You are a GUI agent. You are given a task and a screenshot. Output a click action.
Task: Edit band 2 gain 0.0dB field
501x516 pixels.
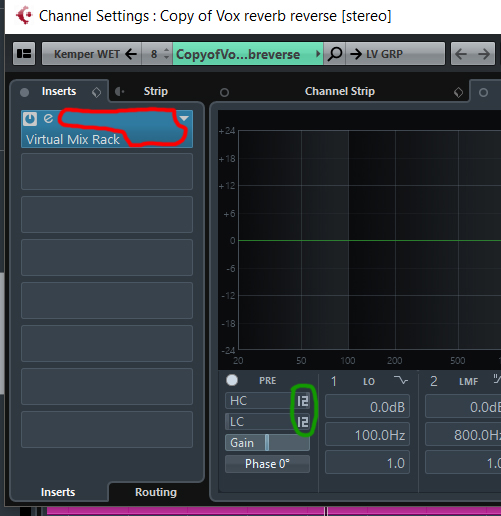(x=463, y=407)
